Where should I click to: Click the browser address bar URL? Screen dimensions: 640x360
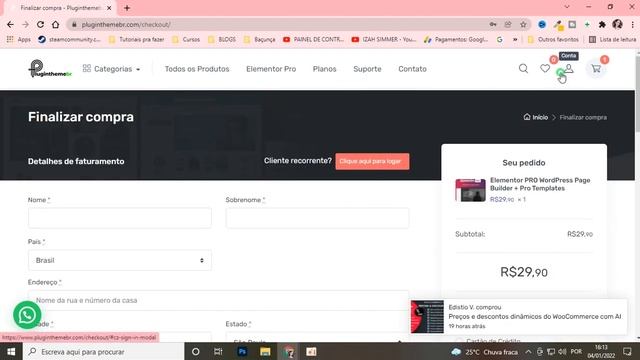(126, 24)
